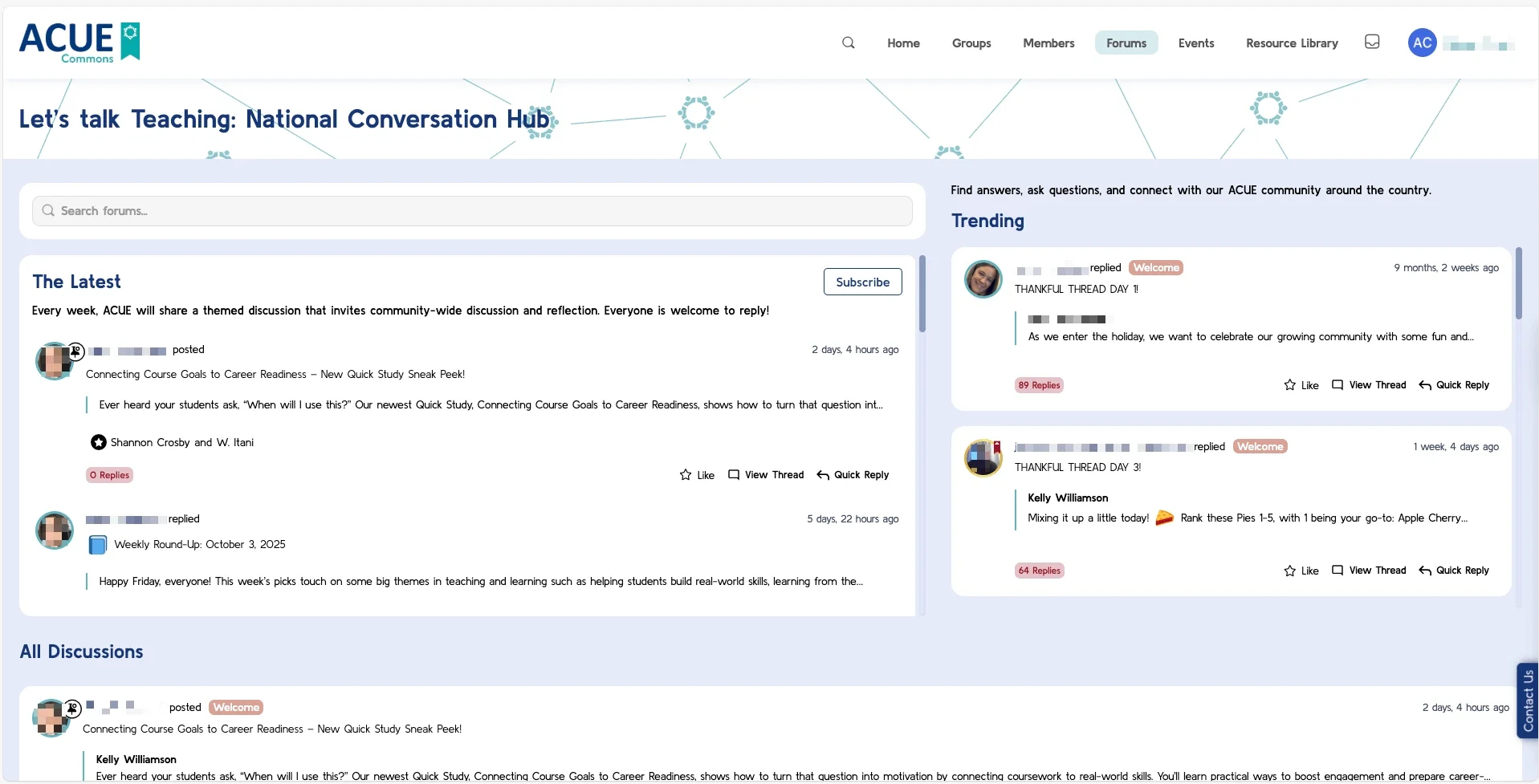Like the Connecting Course Goals post in The Latest
Screen dimensions: 1539x784
[x=696, y=475]
